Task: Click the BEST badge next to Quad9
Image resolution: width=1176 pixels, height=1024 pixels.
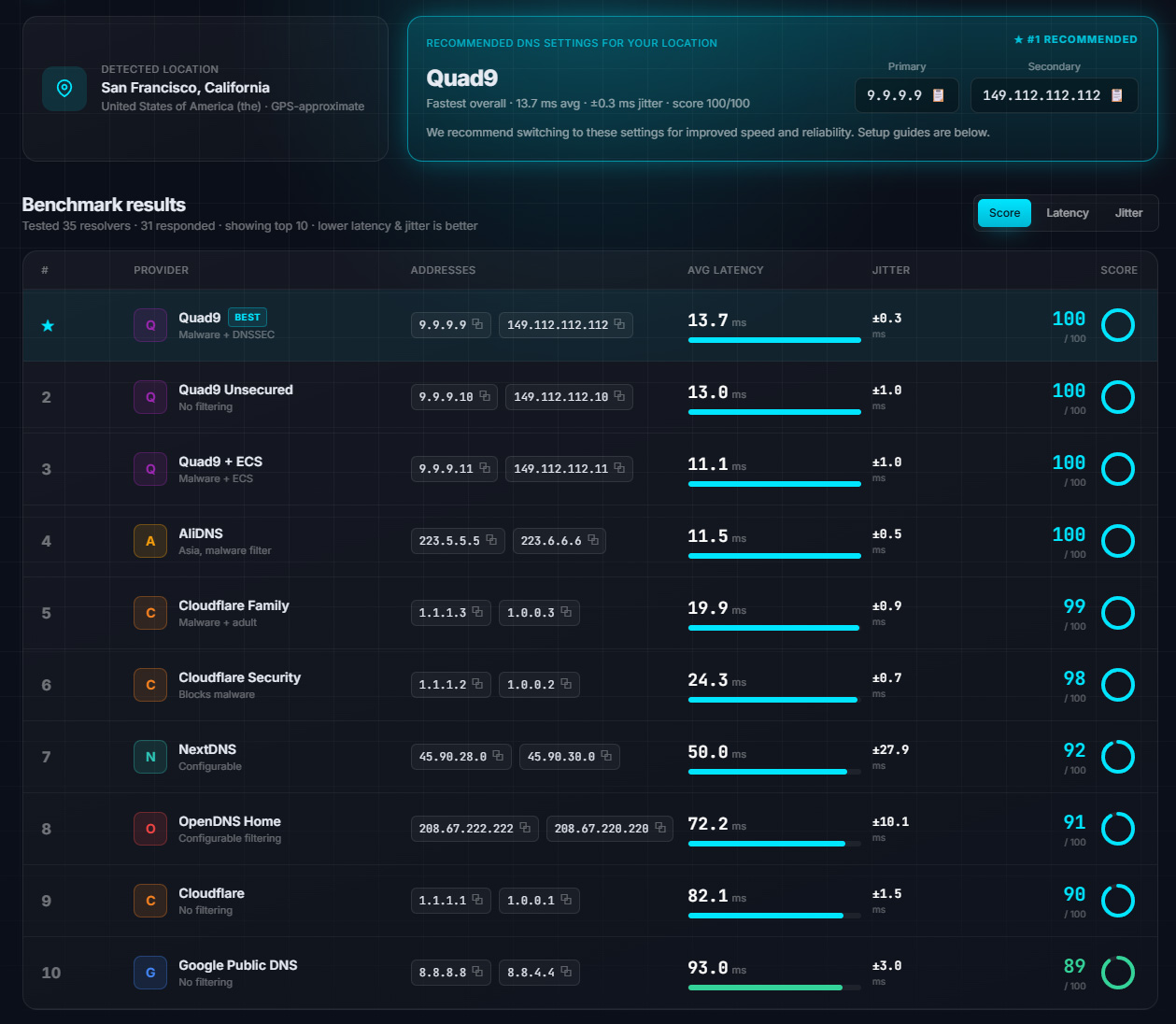Action: point(248,318)
